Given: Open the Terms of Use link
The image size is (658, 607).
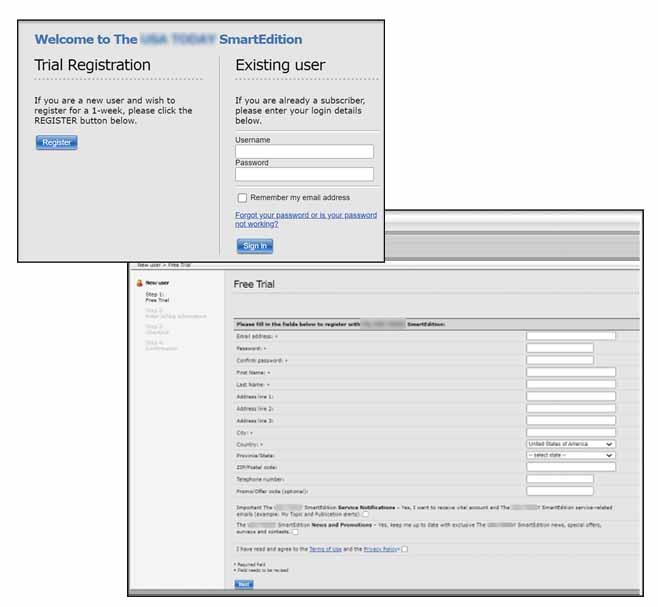Looking at the screenshot, I should [x=325, y=549].
